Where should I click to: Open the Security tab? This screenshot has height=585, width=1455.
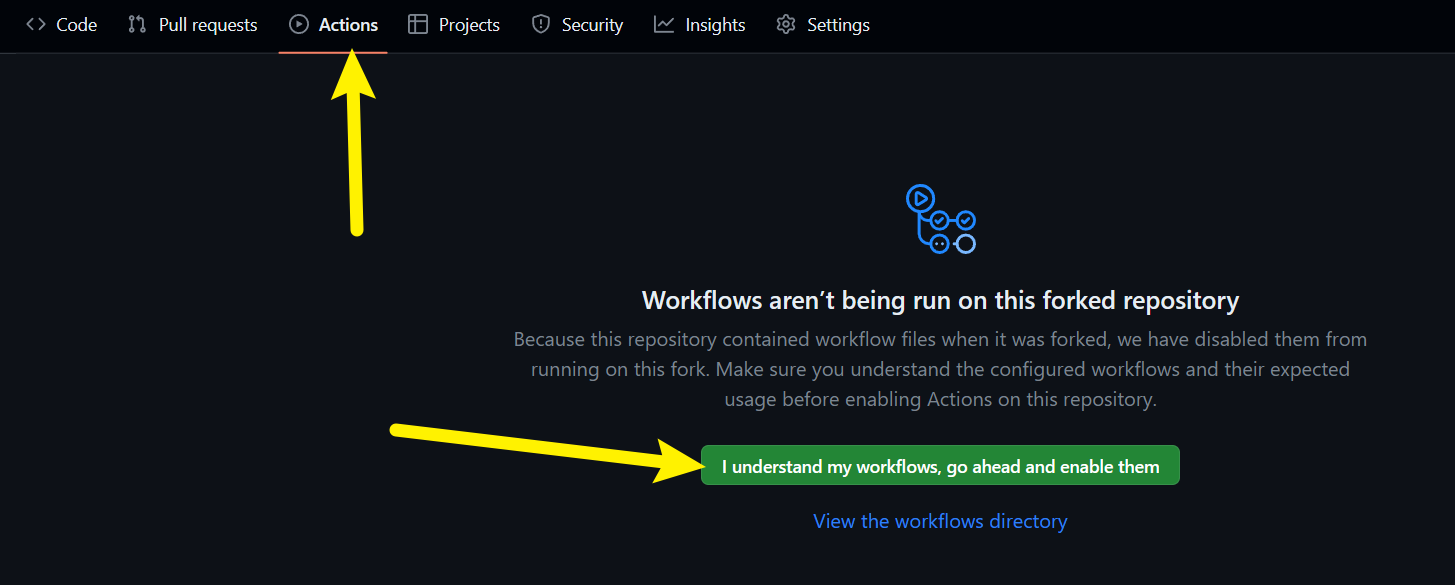tap(592, 25)
